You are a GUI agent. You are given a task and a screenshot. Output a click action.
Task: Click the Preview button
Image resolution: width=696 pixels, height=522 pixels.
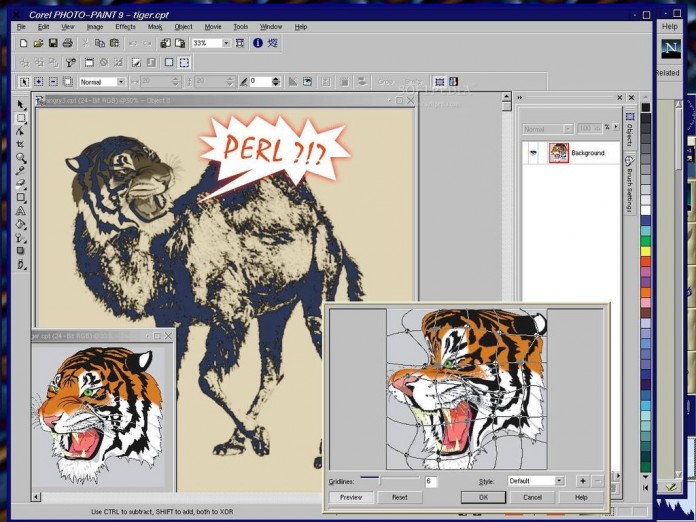[x=351, y=497]
